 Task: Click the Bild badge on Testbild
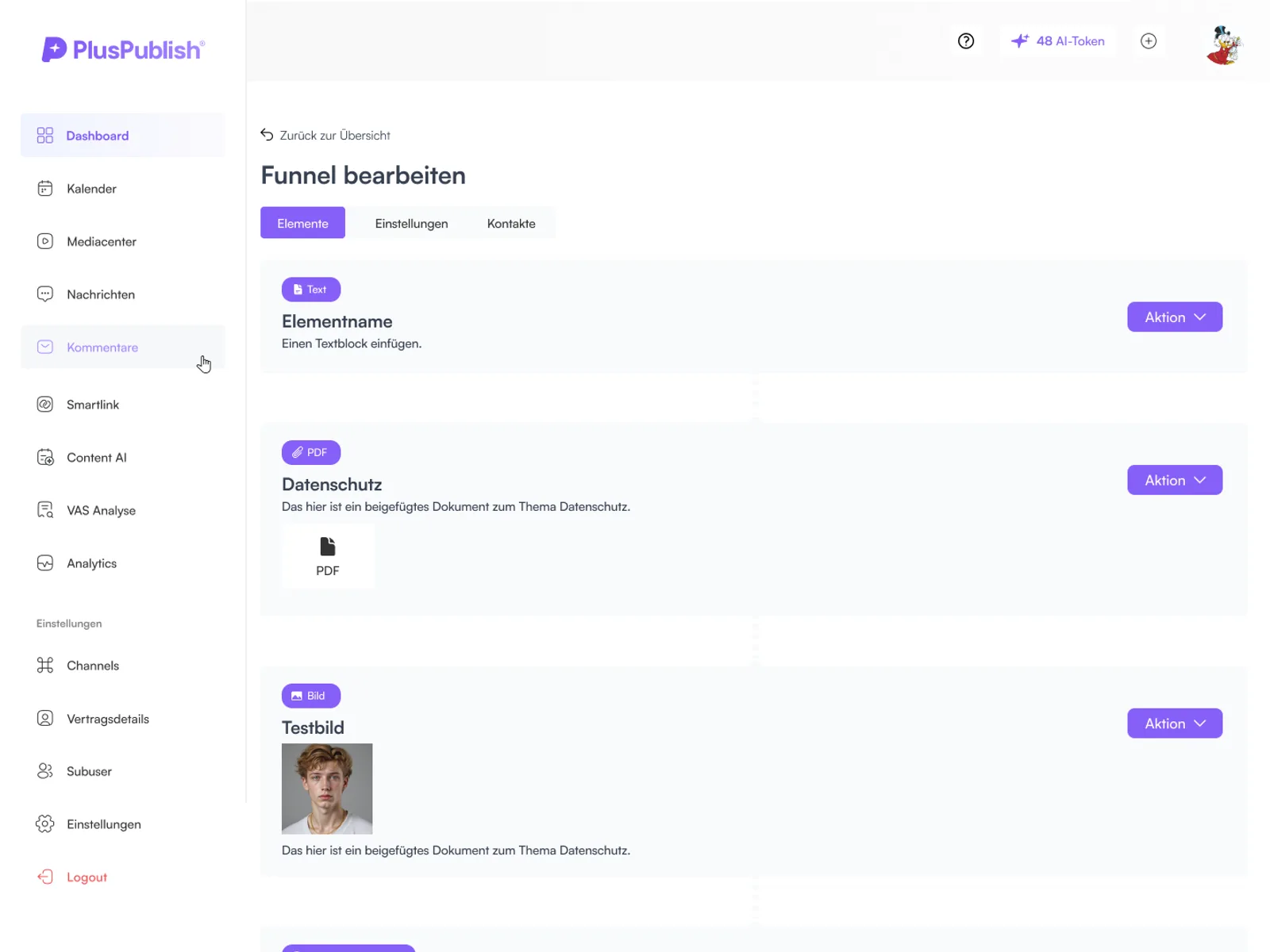(x=311, y=696)
